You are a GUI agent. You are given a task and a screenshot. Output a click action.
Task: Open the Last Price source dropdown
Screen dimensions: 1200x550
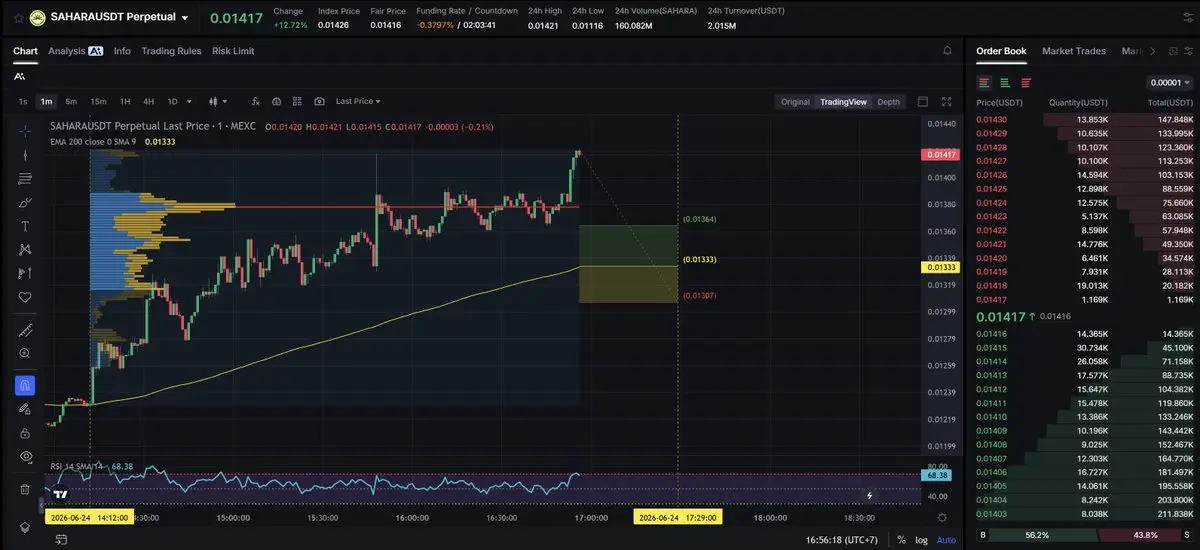click(358, 101)
